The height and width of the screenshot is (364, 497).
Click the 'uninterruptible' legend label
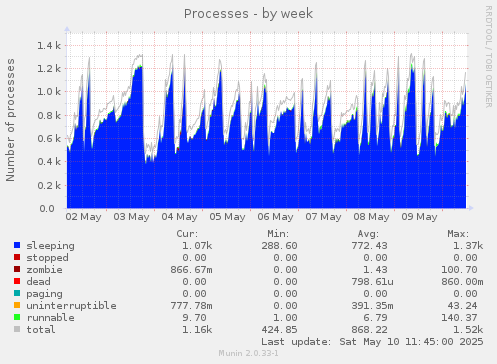(x=72, y=306)
